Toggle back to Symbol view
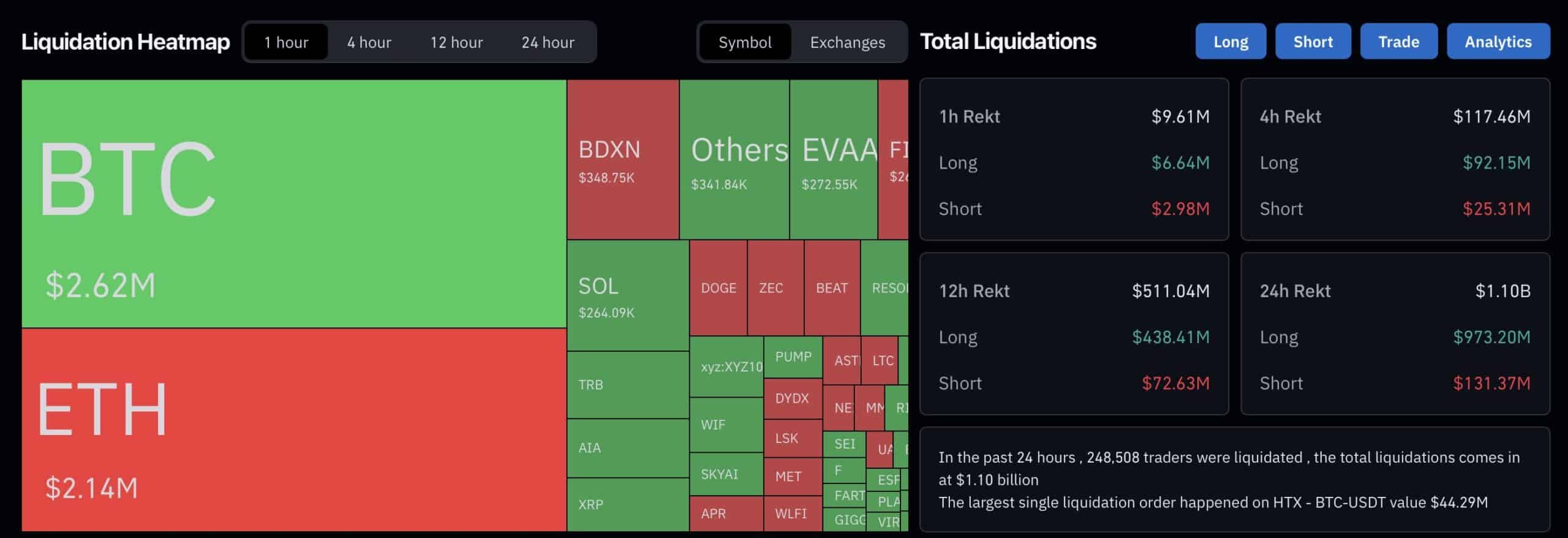 tap(744, 42)
